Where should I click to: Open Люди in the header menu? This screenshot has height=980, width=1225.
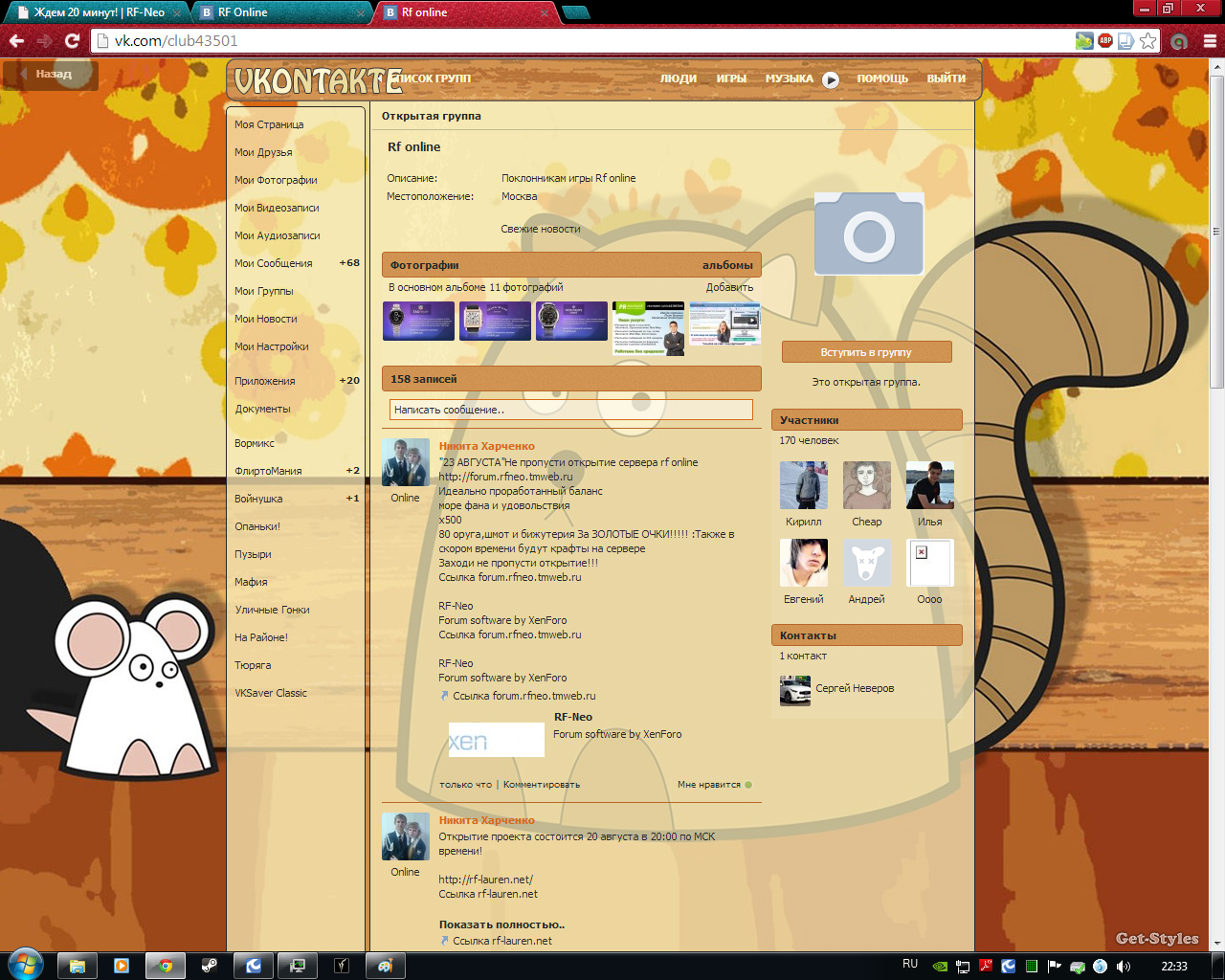[679, 78]
